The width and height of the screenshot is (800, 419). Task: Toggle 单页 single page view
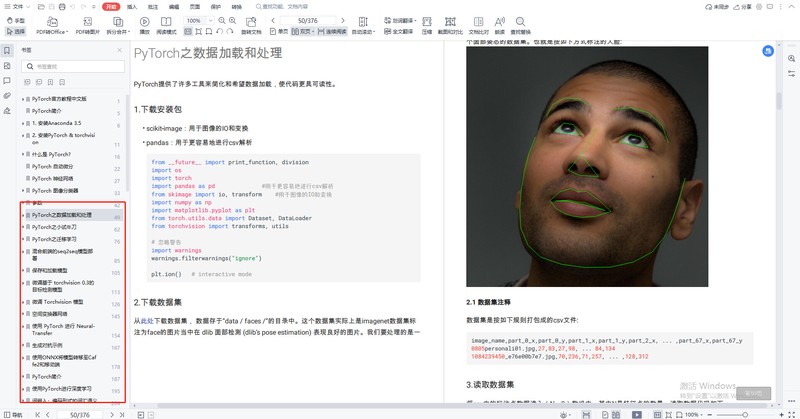[279, 32]
